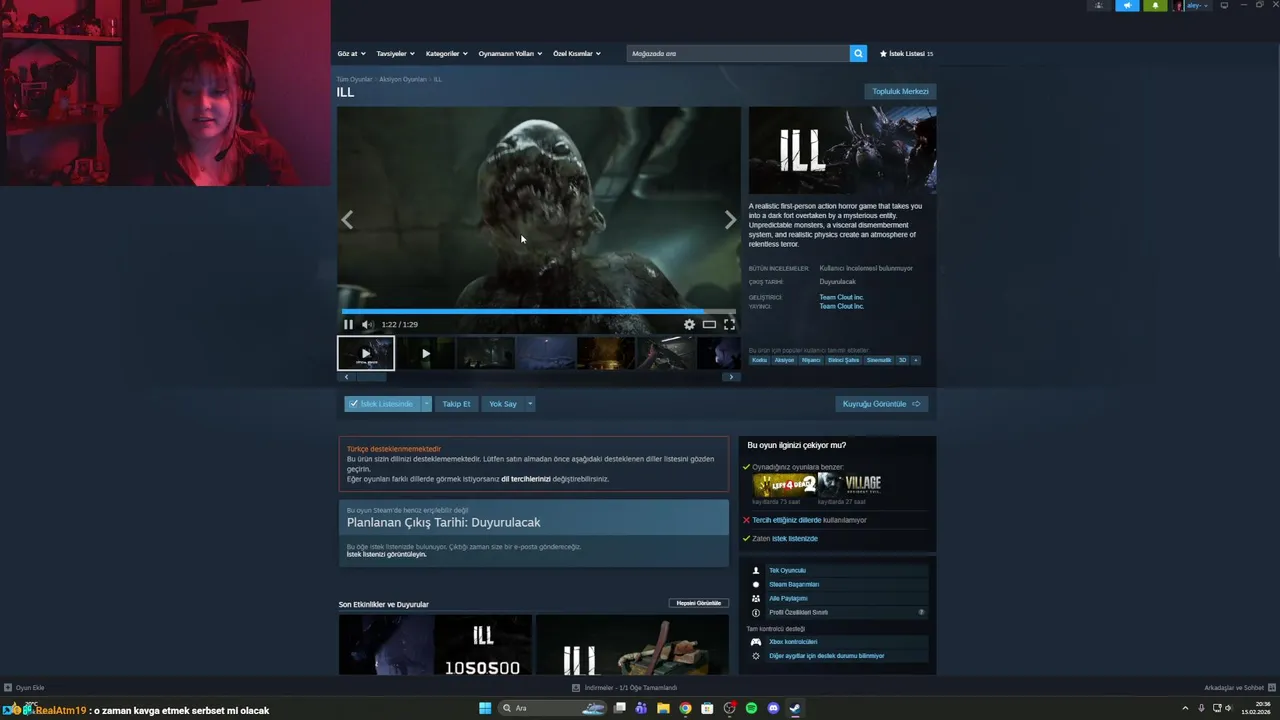Click the store search magnifier button
1280x720 pixels.
point(858,53)
